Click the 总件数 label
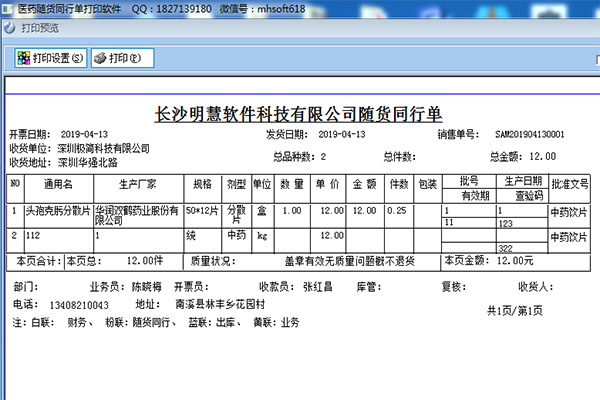 tap(399, 157)
